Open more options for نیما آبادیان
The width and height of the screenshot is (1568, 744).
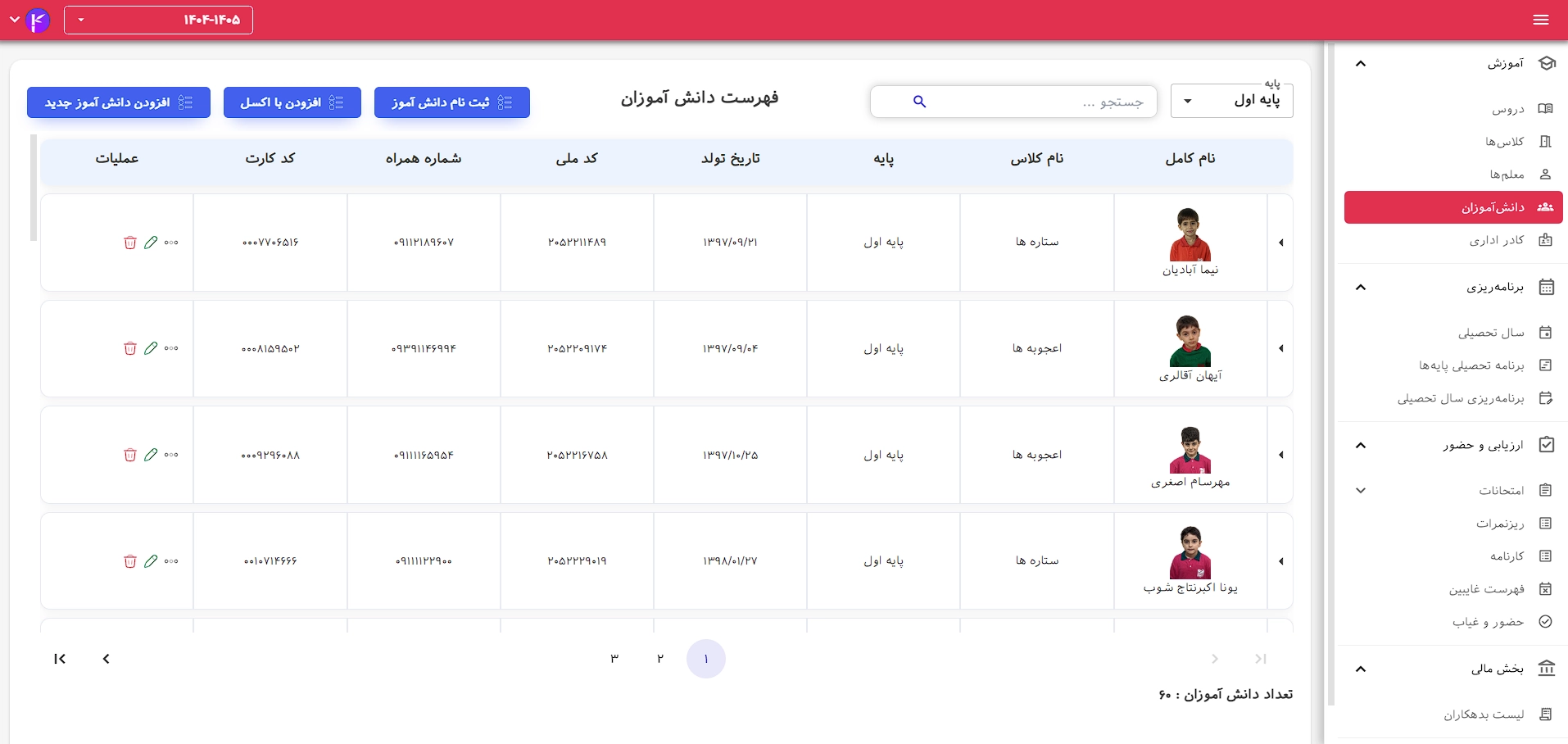click(x=171, y=243)
